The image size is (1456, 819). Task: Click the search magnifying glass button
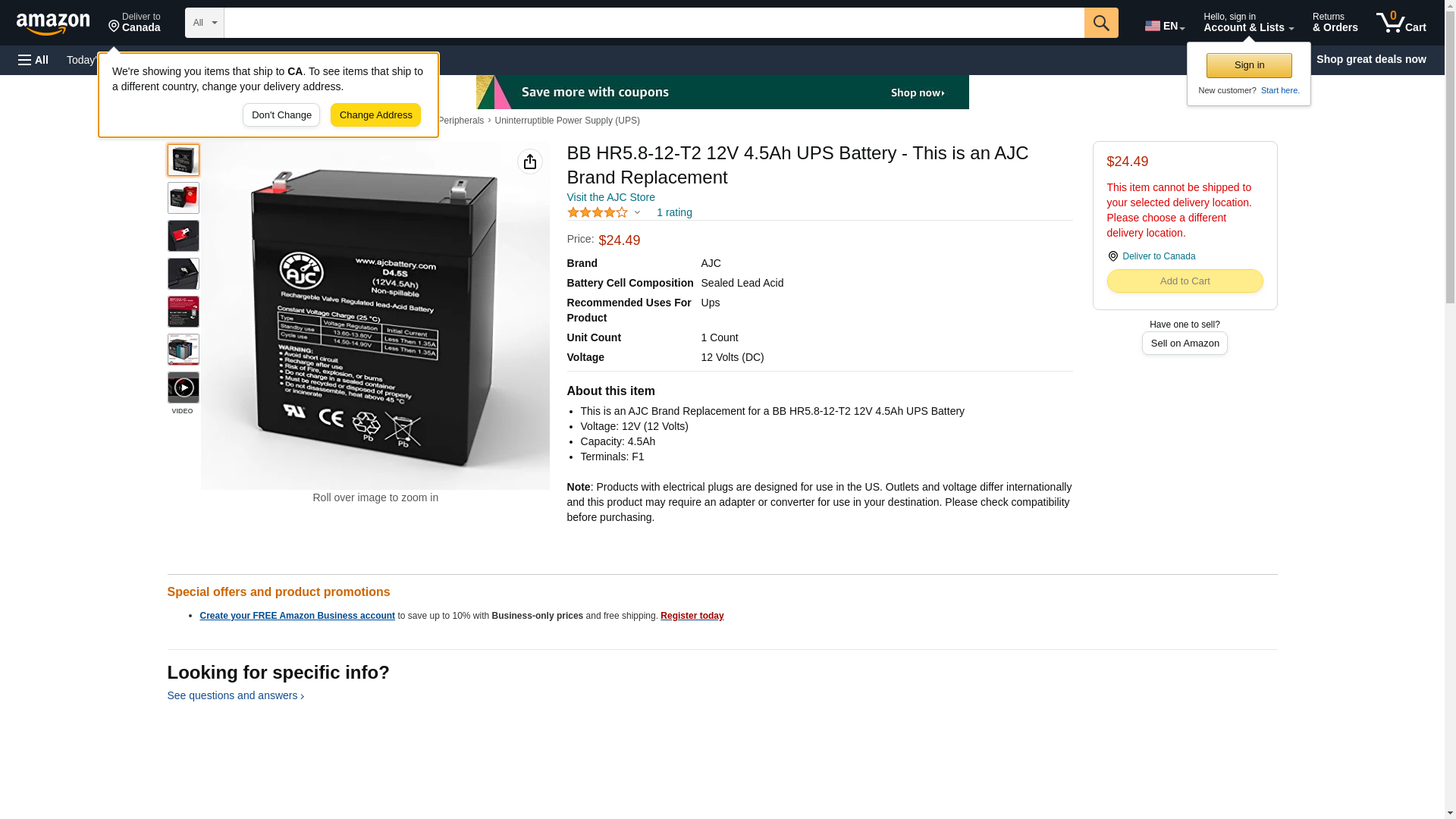point(1101,23)
